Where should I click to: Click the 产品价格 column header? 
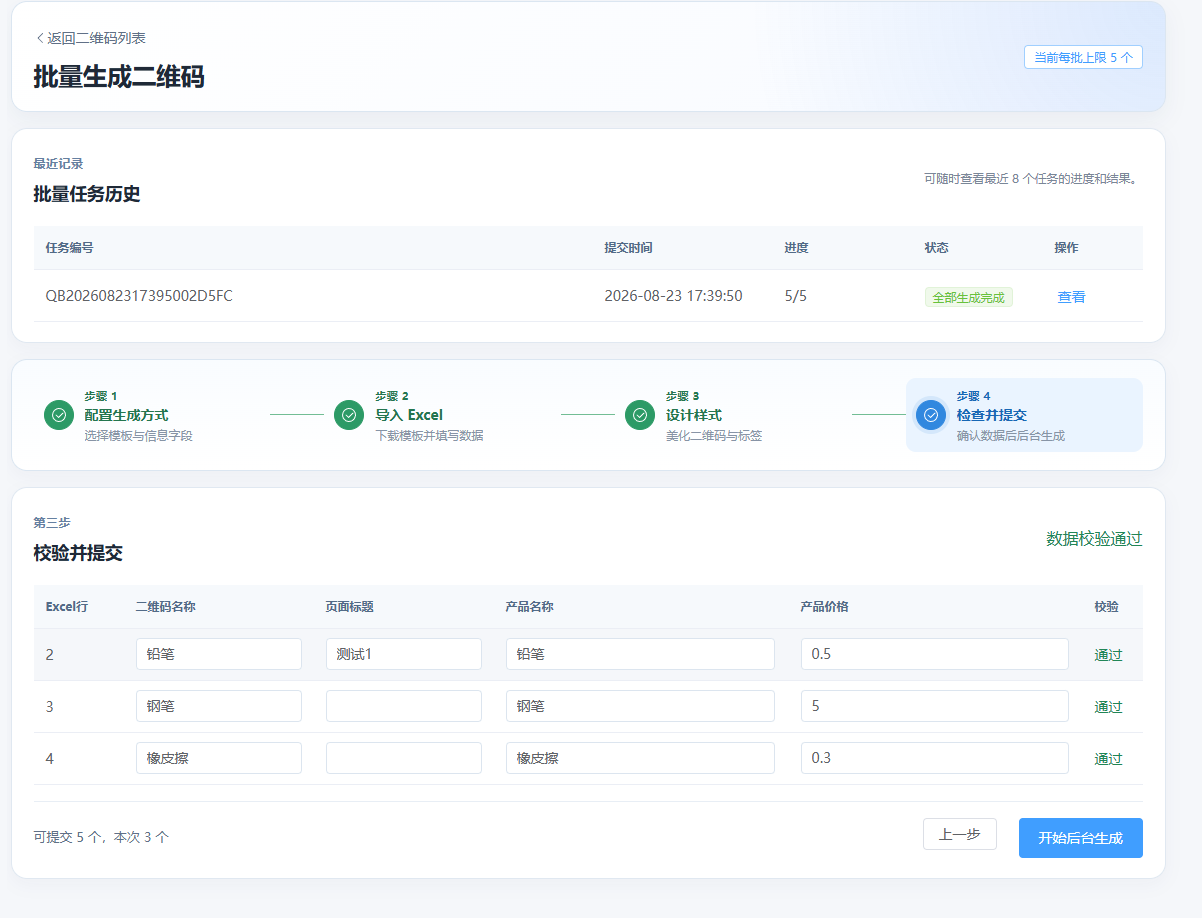pyautogui.click(x=825, y=606)
